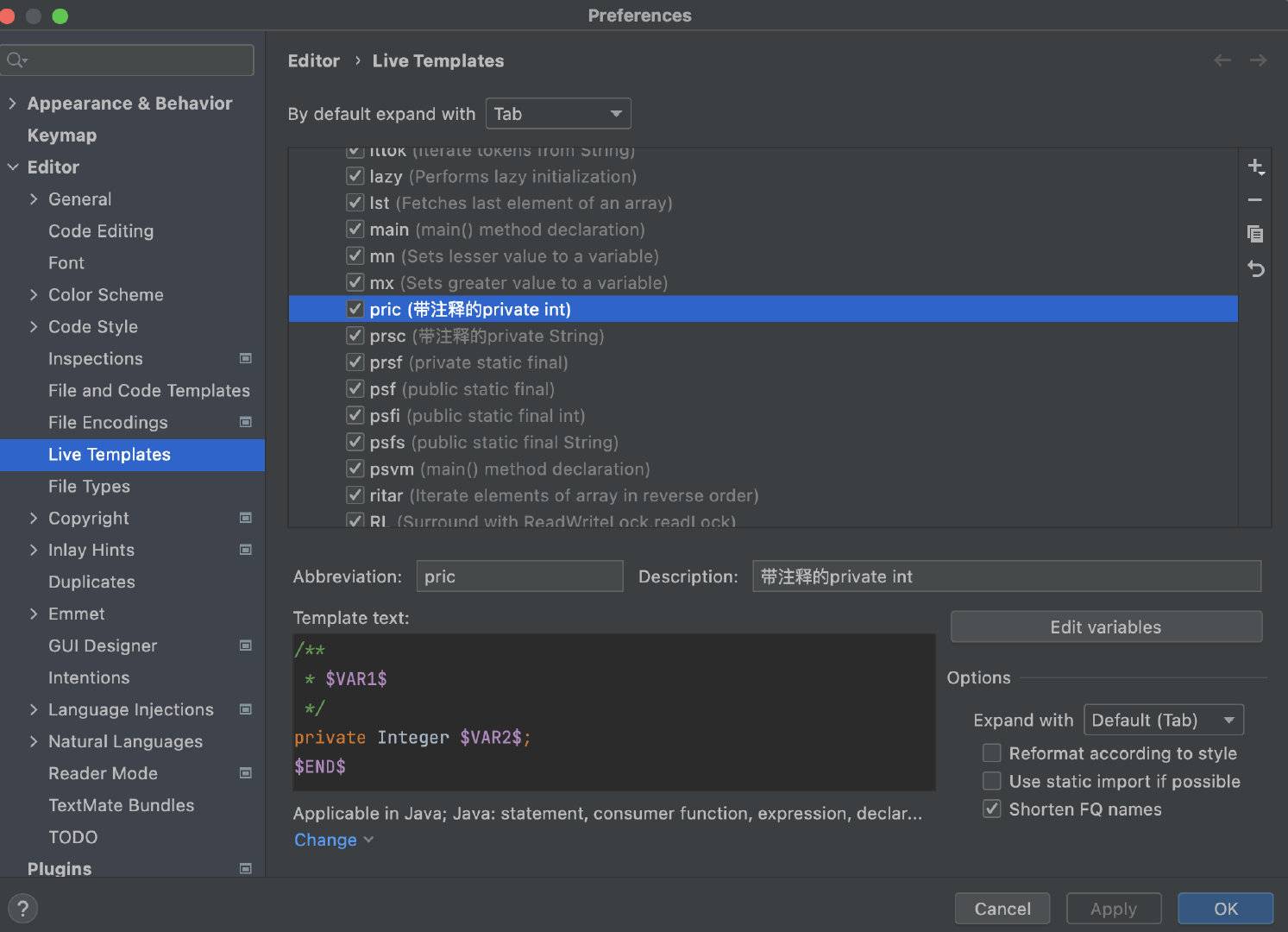
Task: Click project-level icon next to Inlay Hints
Action: click(x=246, y=550)
